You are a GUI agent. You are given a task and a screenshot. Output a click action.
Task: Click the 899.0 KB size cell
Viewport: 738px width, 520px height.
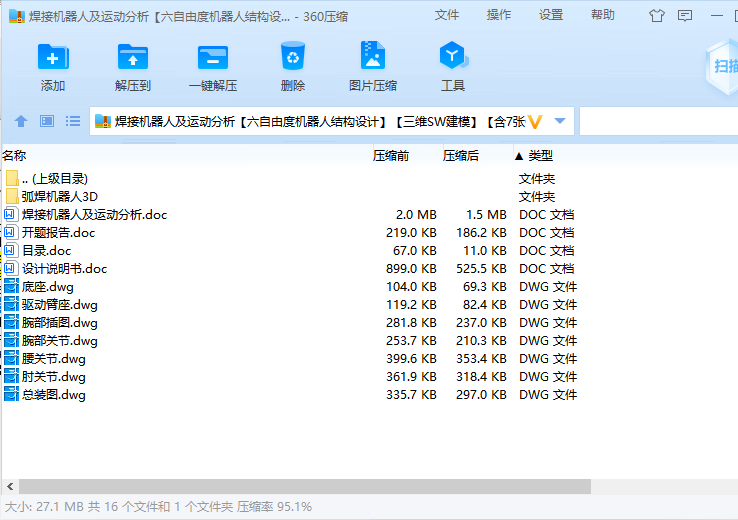click(411, 269)
